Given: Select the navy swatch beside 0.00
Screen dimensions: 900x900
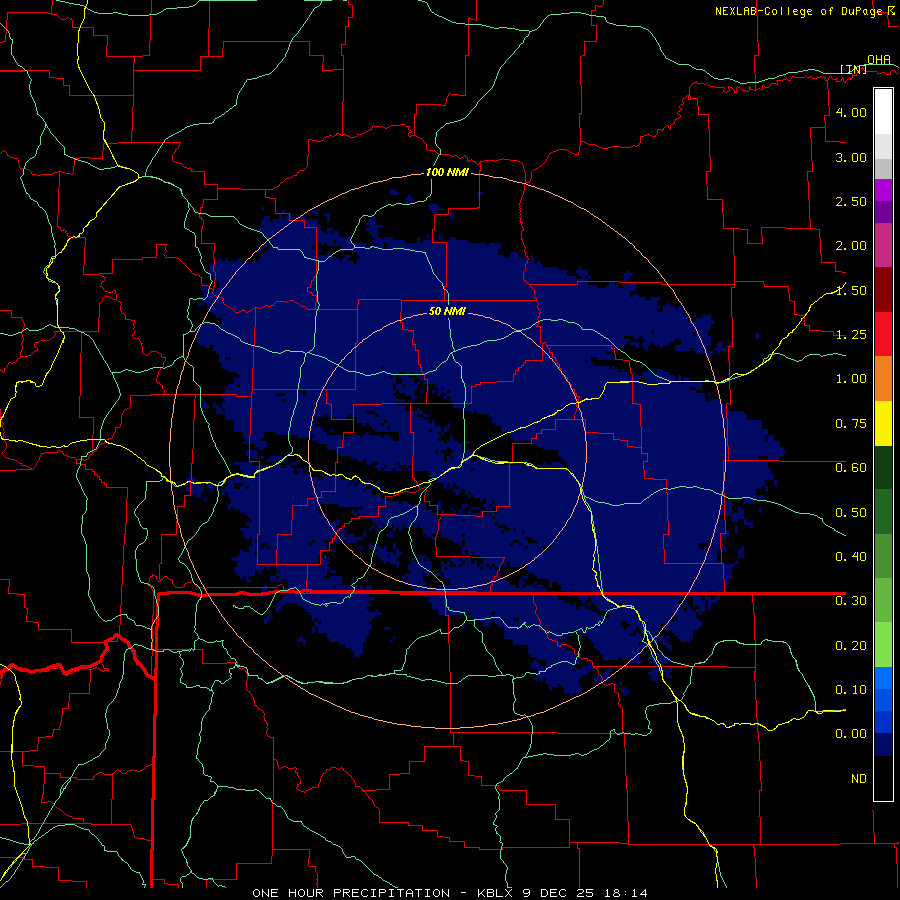Looking at the screenshot, I should point(883,744).
